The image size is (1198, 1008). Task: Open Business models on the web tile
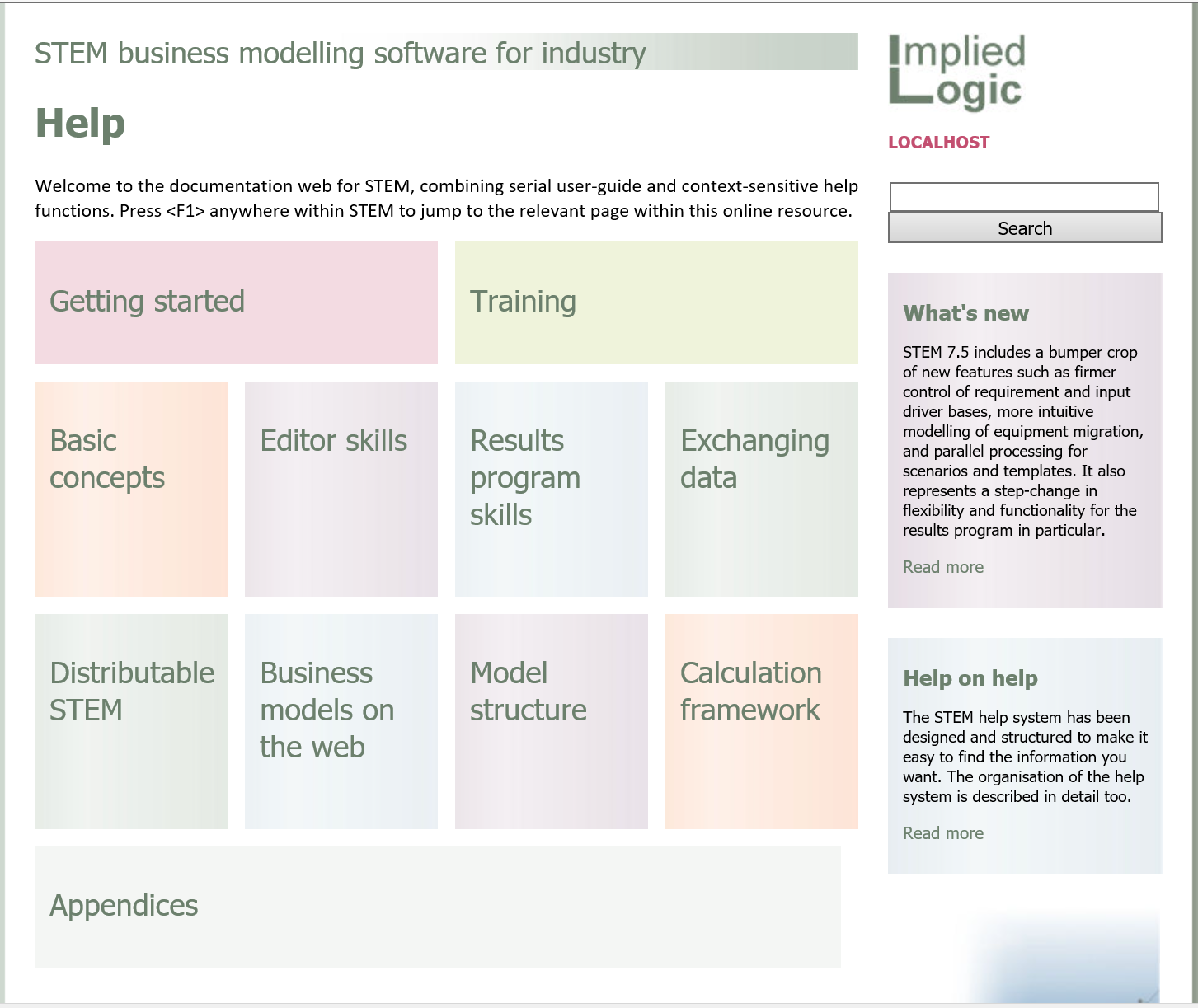[x=341, y=721]
